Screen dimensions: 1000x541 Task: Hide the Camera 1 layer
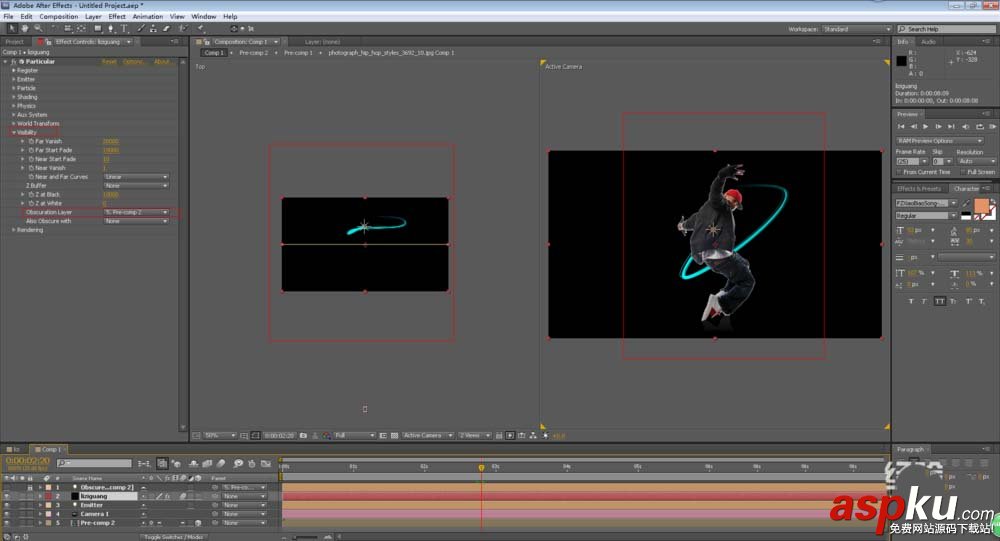6,514
